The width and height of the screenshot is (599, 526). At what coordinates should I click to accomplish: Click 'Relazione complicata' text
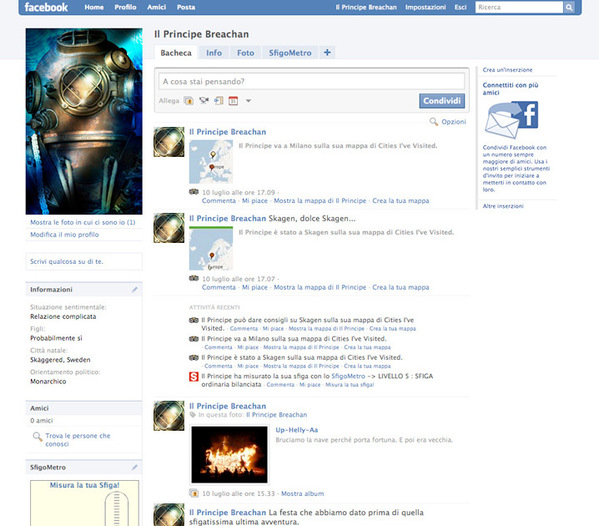(63, 317)
